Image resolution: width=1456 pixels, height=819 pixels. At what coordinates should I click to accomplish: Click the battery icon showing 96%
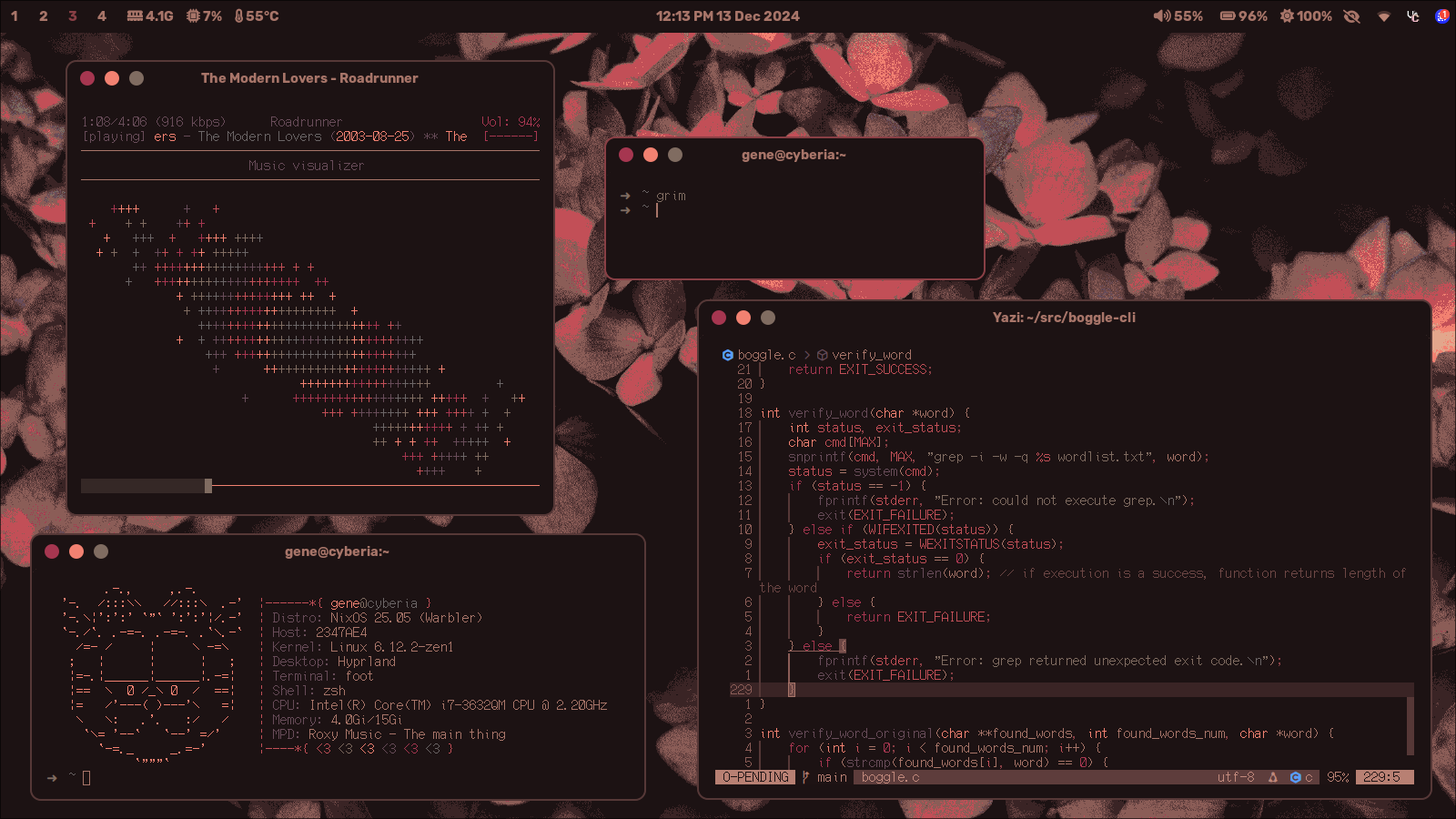point(1228,16)
